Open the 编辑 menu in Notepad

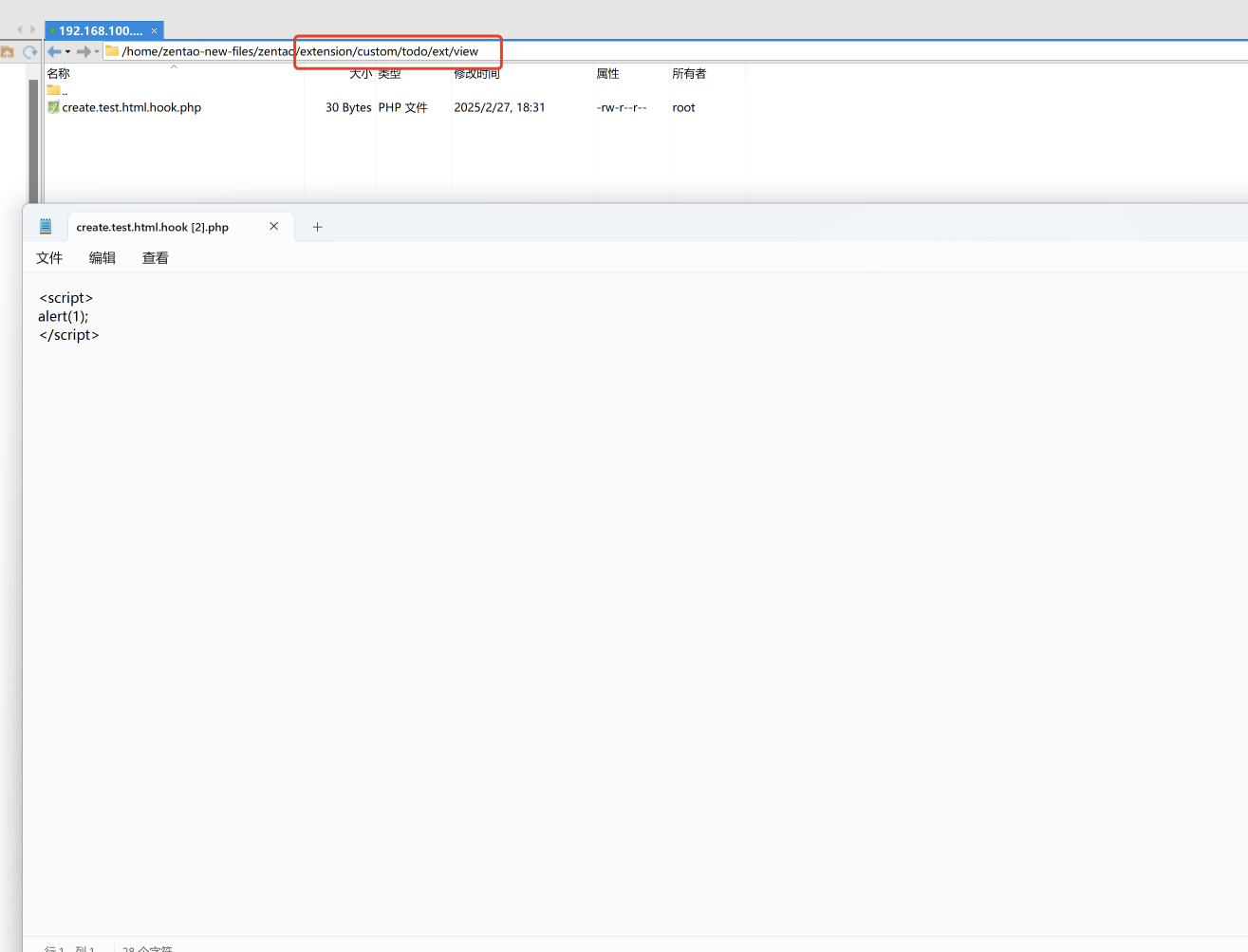[x=102, y=258]
